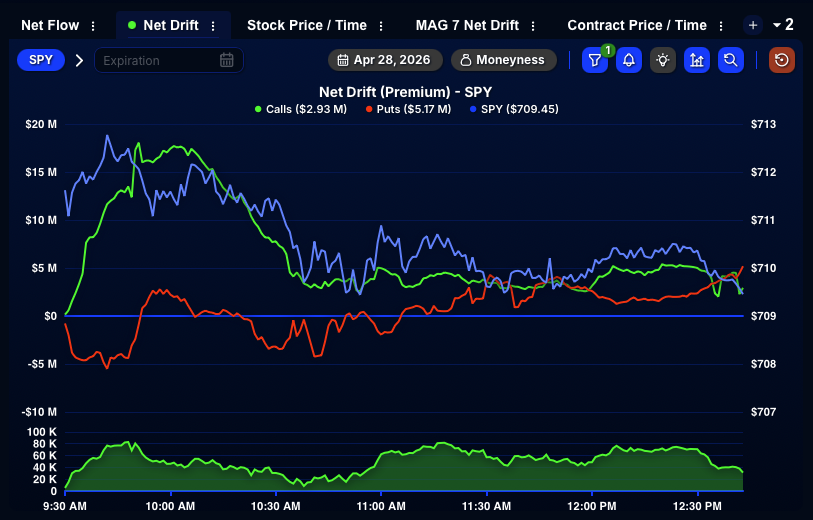
Task: Expand the layout count dropdown showing 2
Action: point(783,24)
